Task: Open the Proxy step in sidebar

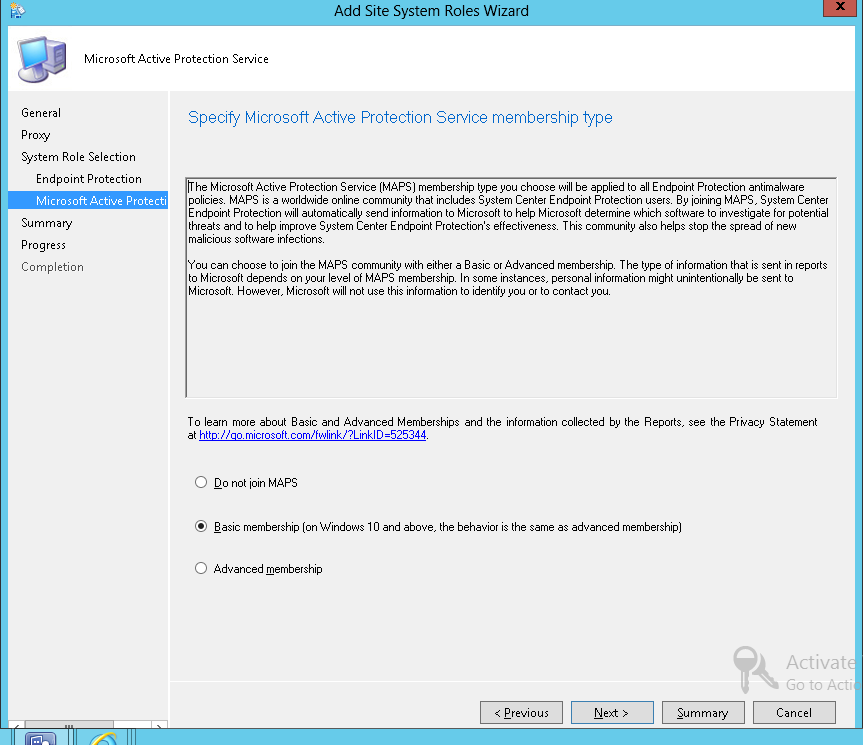Action: coord(35,135)
